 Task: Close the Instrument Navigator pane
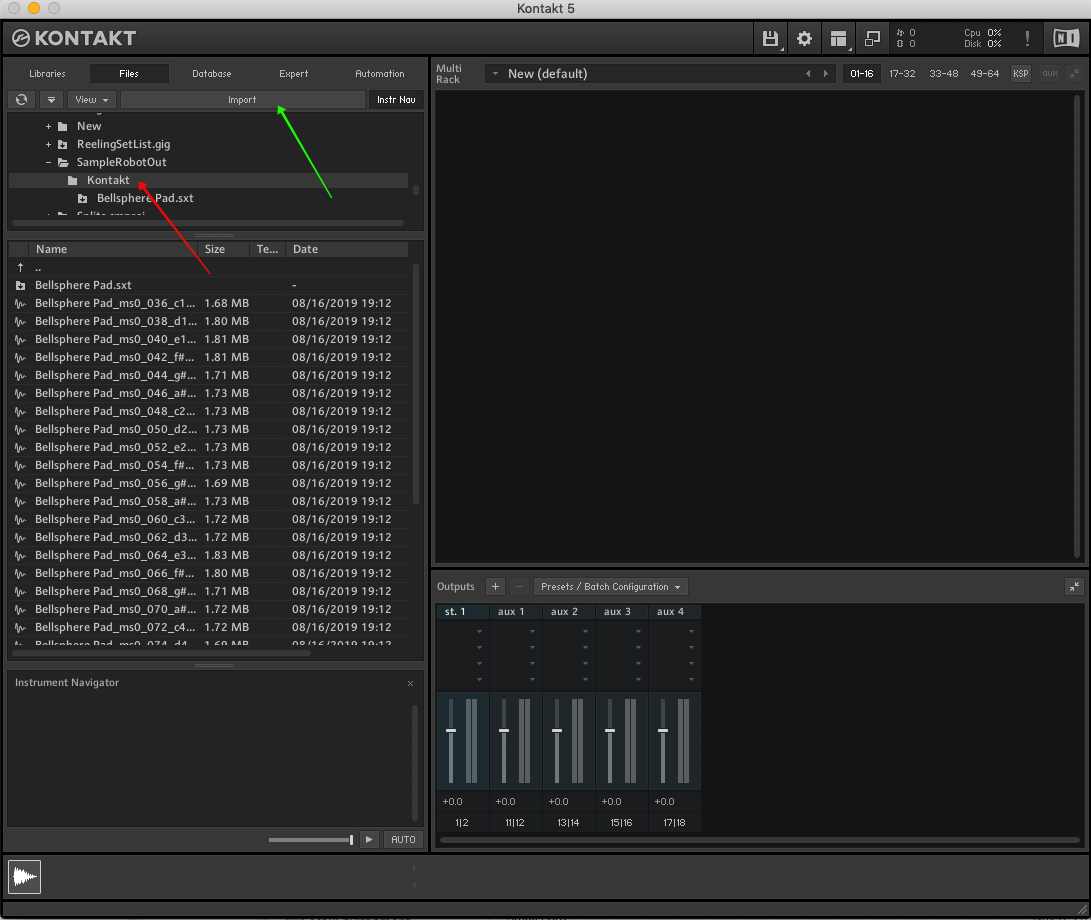(411, 683)
